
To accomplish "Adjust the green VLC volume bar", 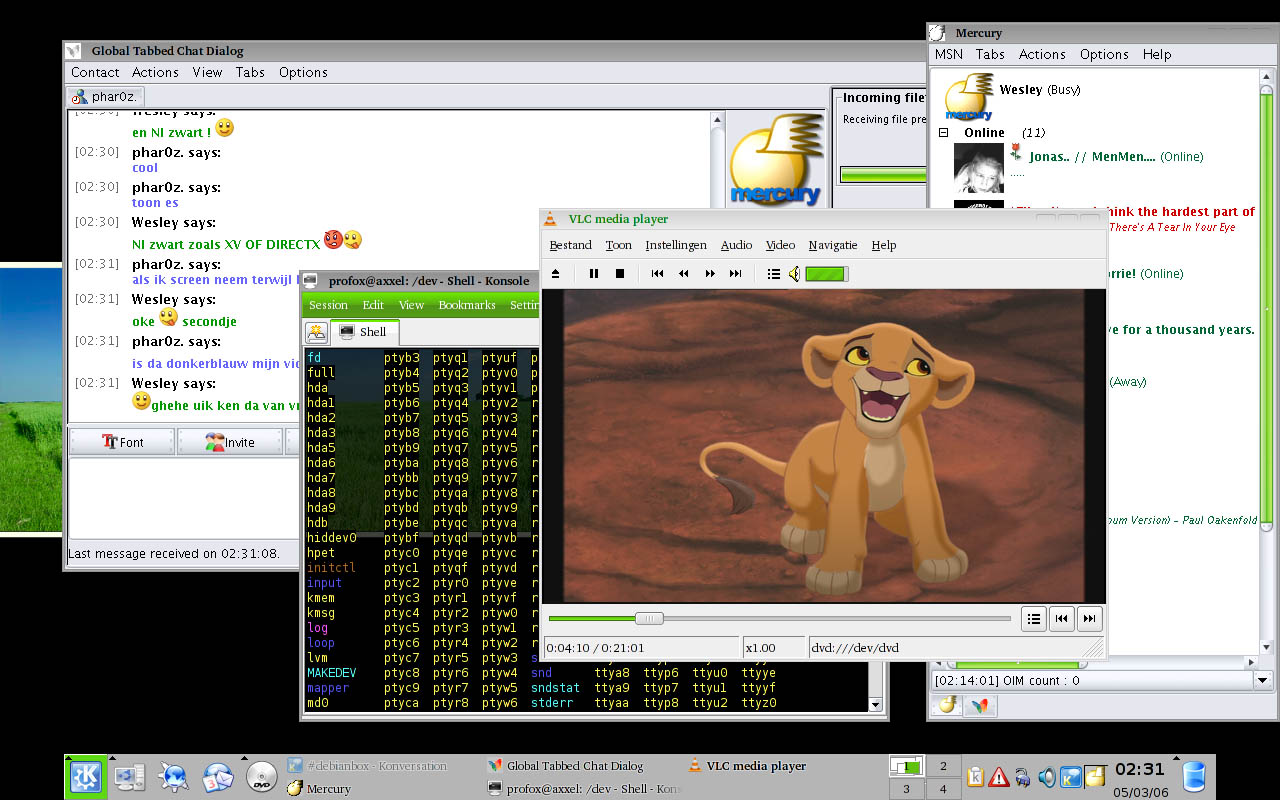I will point(826,274).
